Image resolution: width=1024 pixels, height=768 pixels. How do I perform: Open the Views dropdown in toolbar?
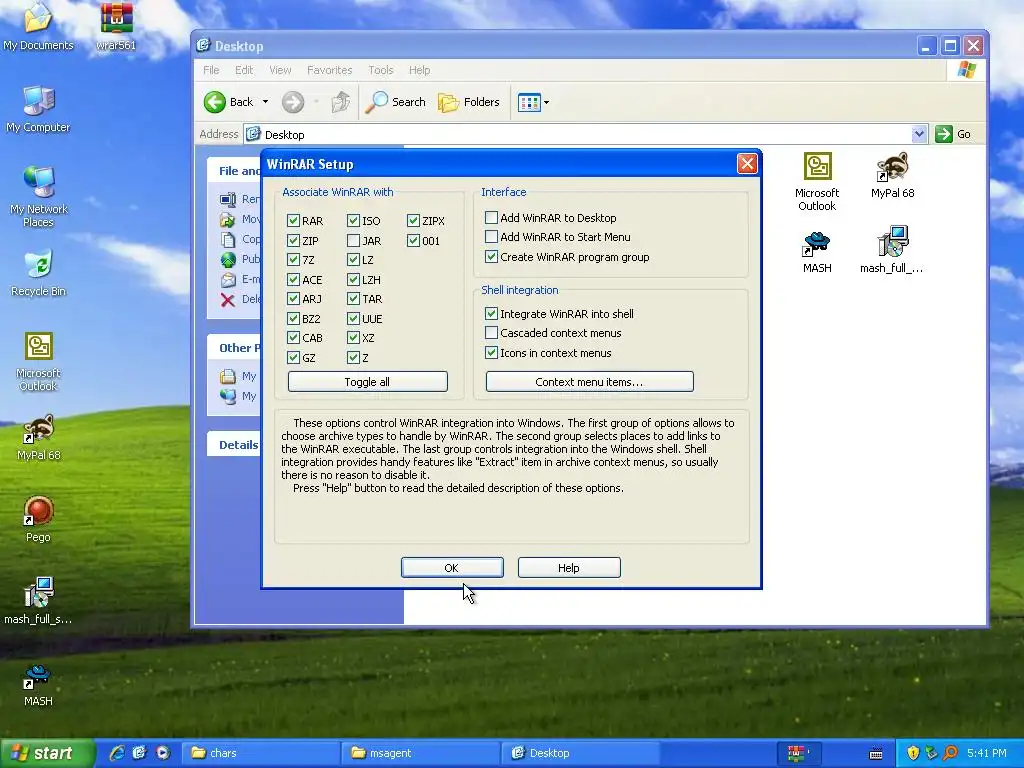coord(547,102)
